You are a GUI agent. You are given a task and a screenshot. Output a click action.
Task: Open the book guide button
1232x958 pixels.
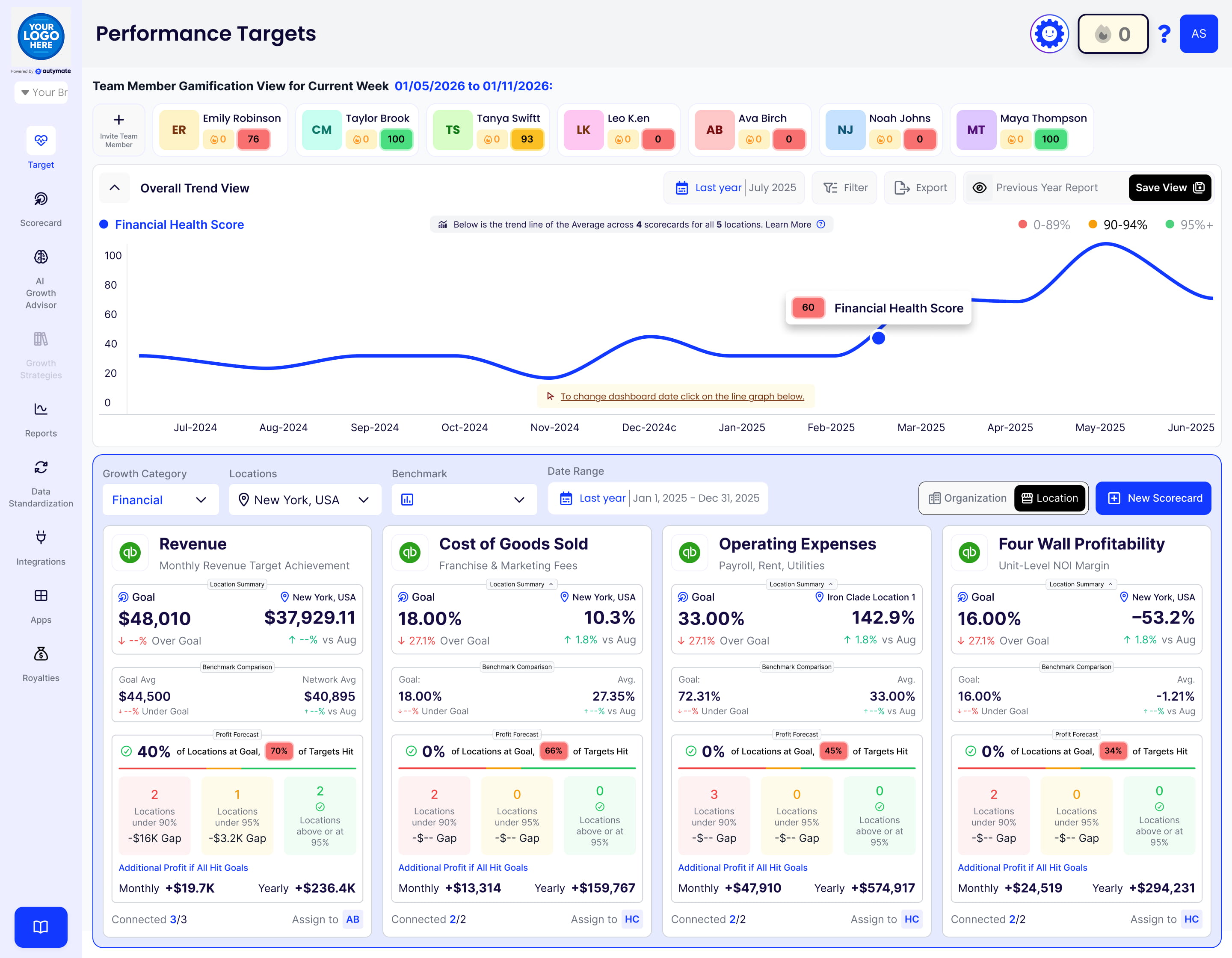pyautogui.click(x=41, y=926)
